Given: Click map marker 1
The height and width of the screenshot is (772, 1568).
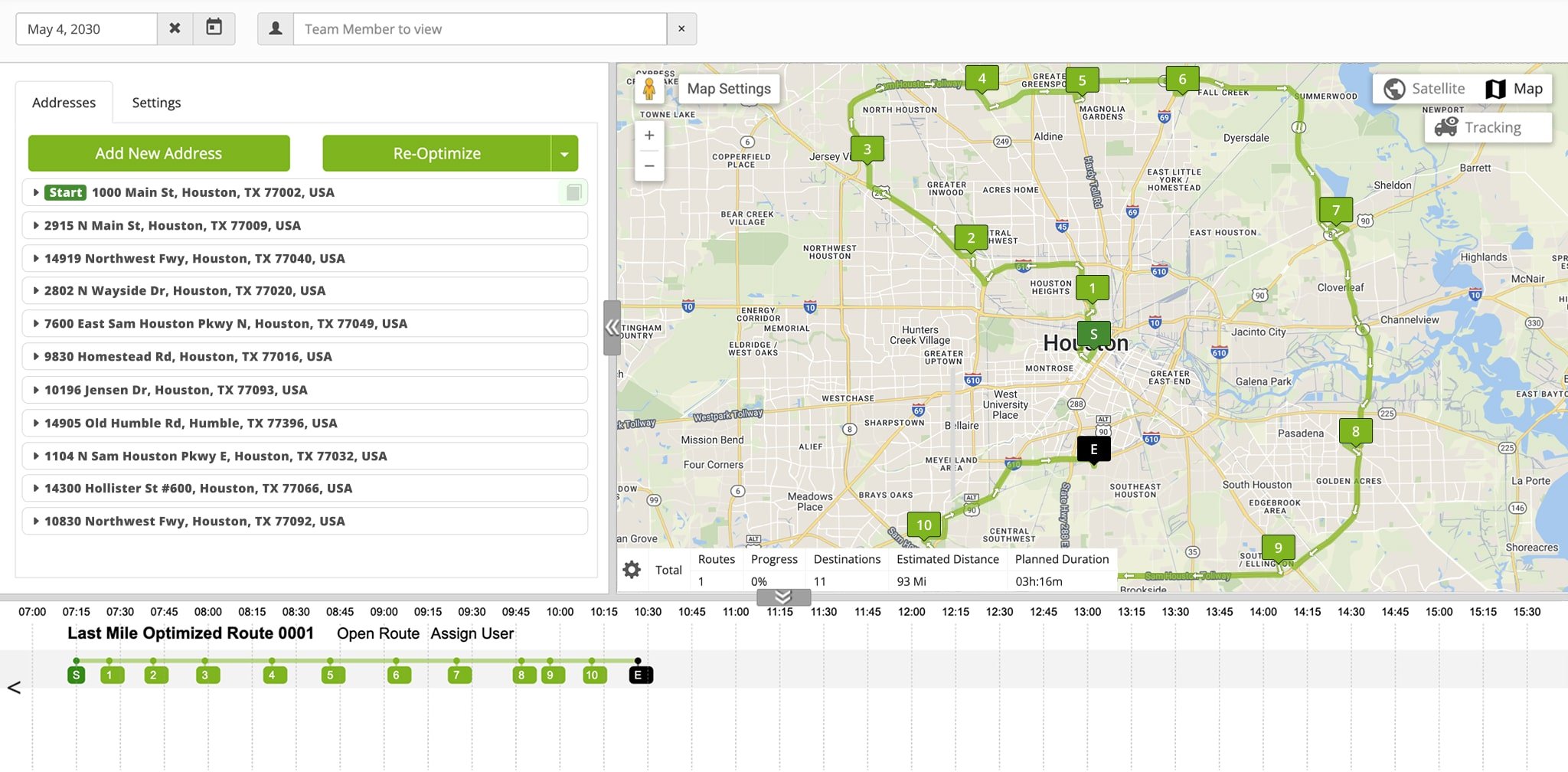Looking at the screenshot, I should pyautogui.click(x=1093, y=289).
